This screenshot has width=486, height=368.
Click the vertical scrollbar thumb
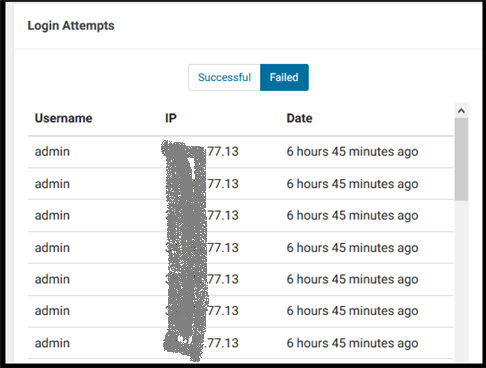[461, 159]
